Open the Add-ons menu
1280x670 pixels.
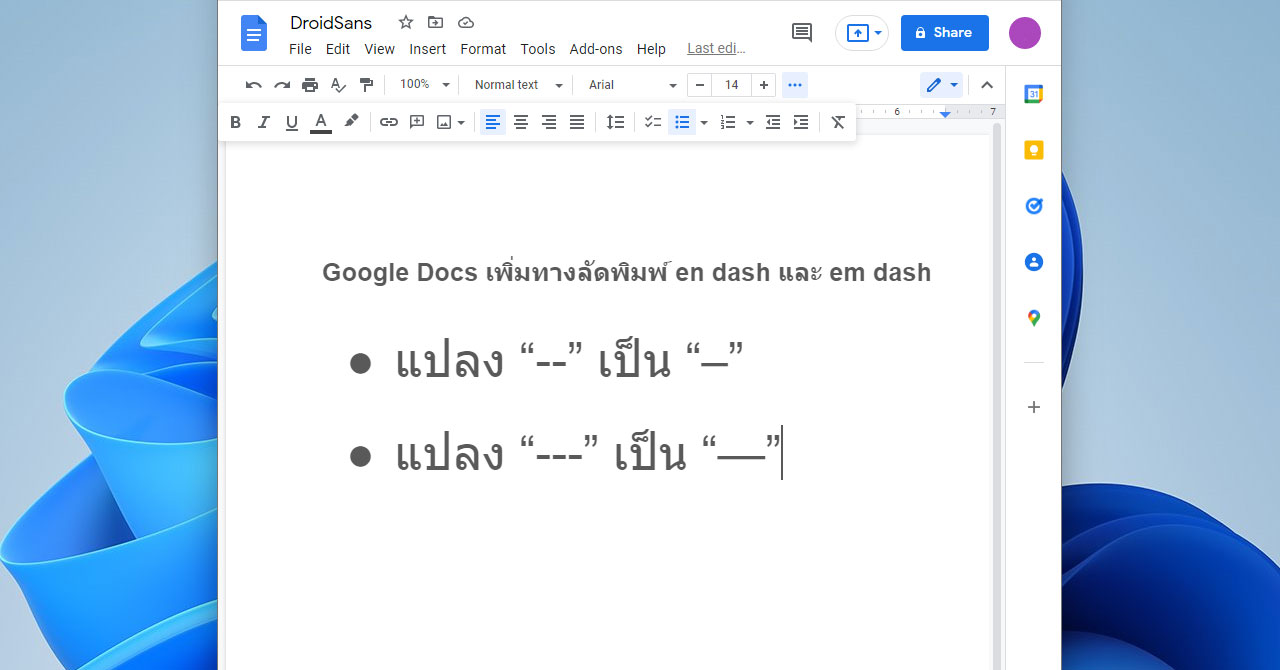tap(596, 49)
